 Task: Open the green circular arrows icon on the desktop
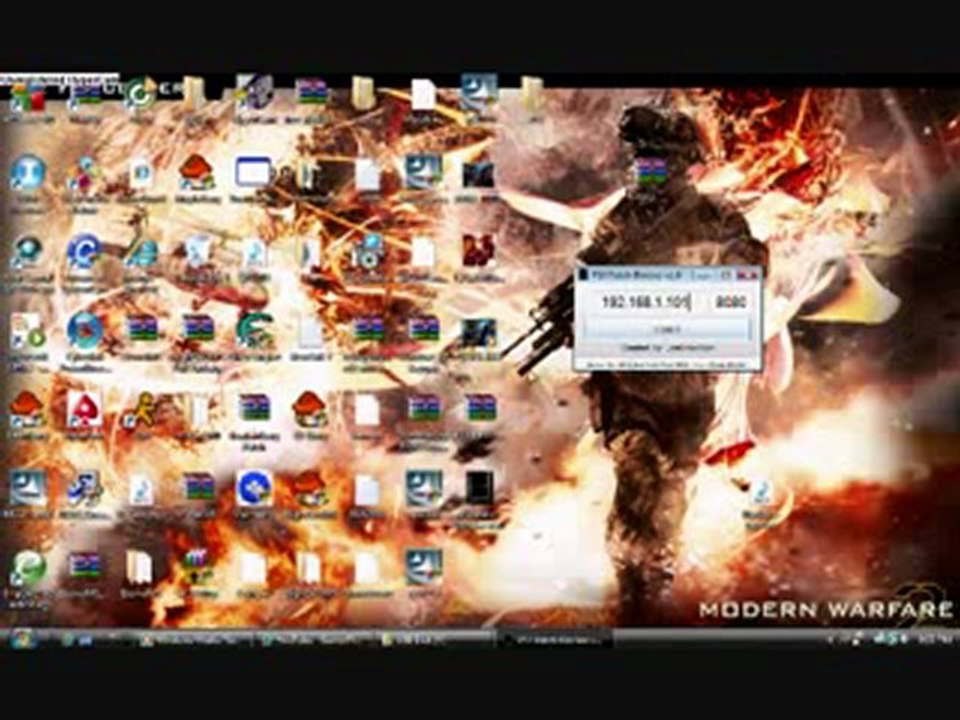click(141, 94)
